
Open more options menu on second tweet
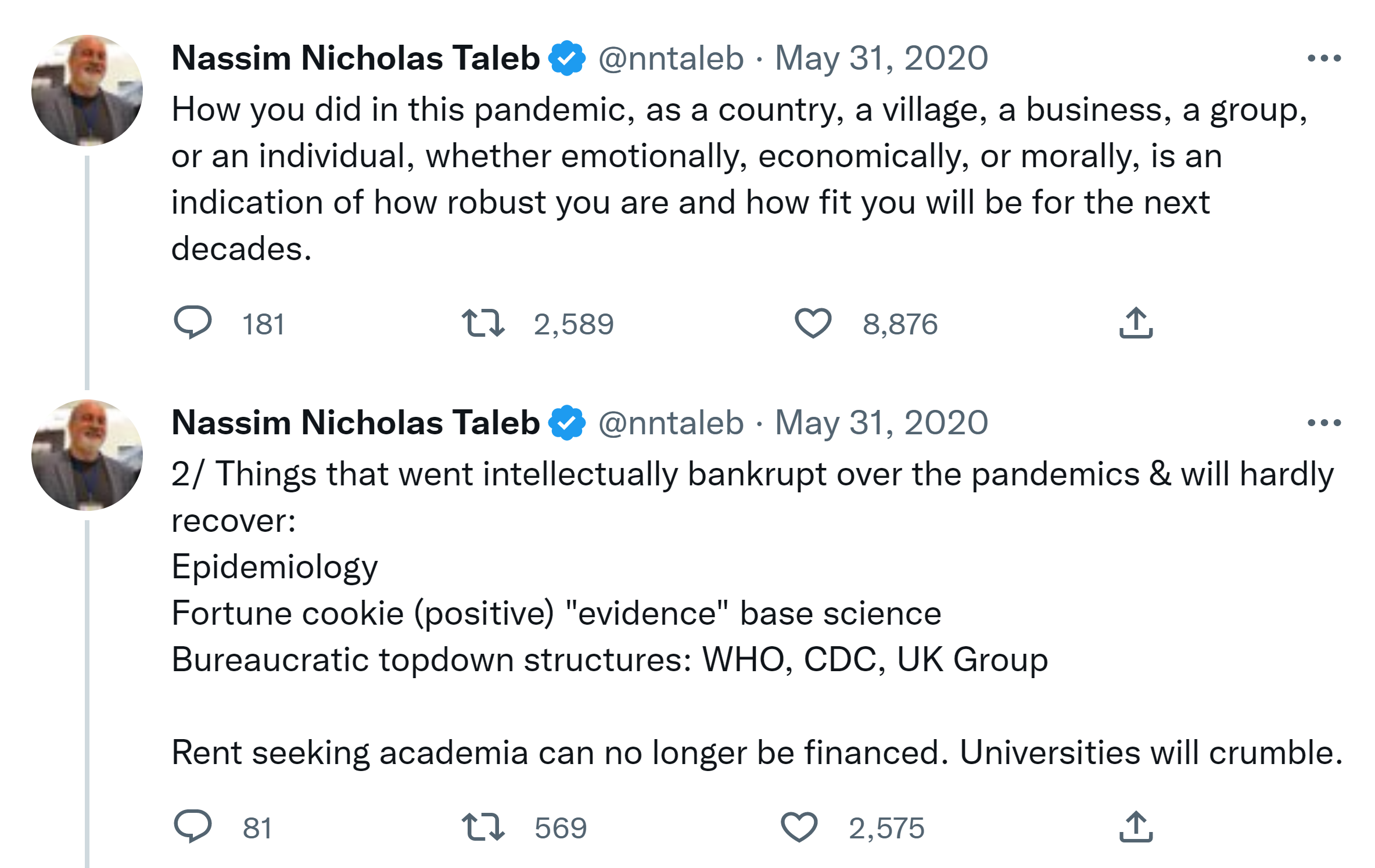coord(1324,423)
